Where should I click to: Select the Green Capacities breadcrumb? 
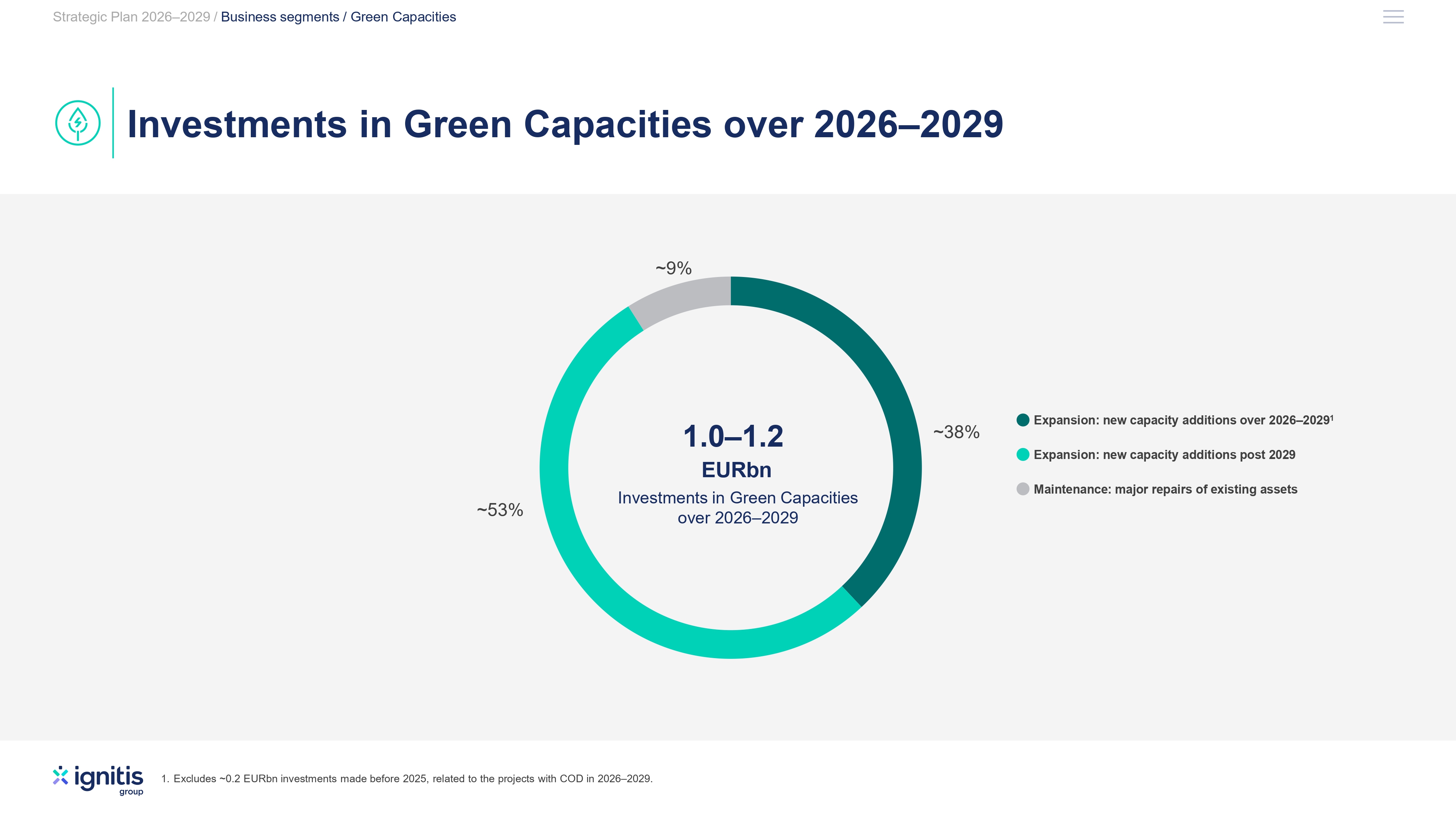[x=403, y=17]
